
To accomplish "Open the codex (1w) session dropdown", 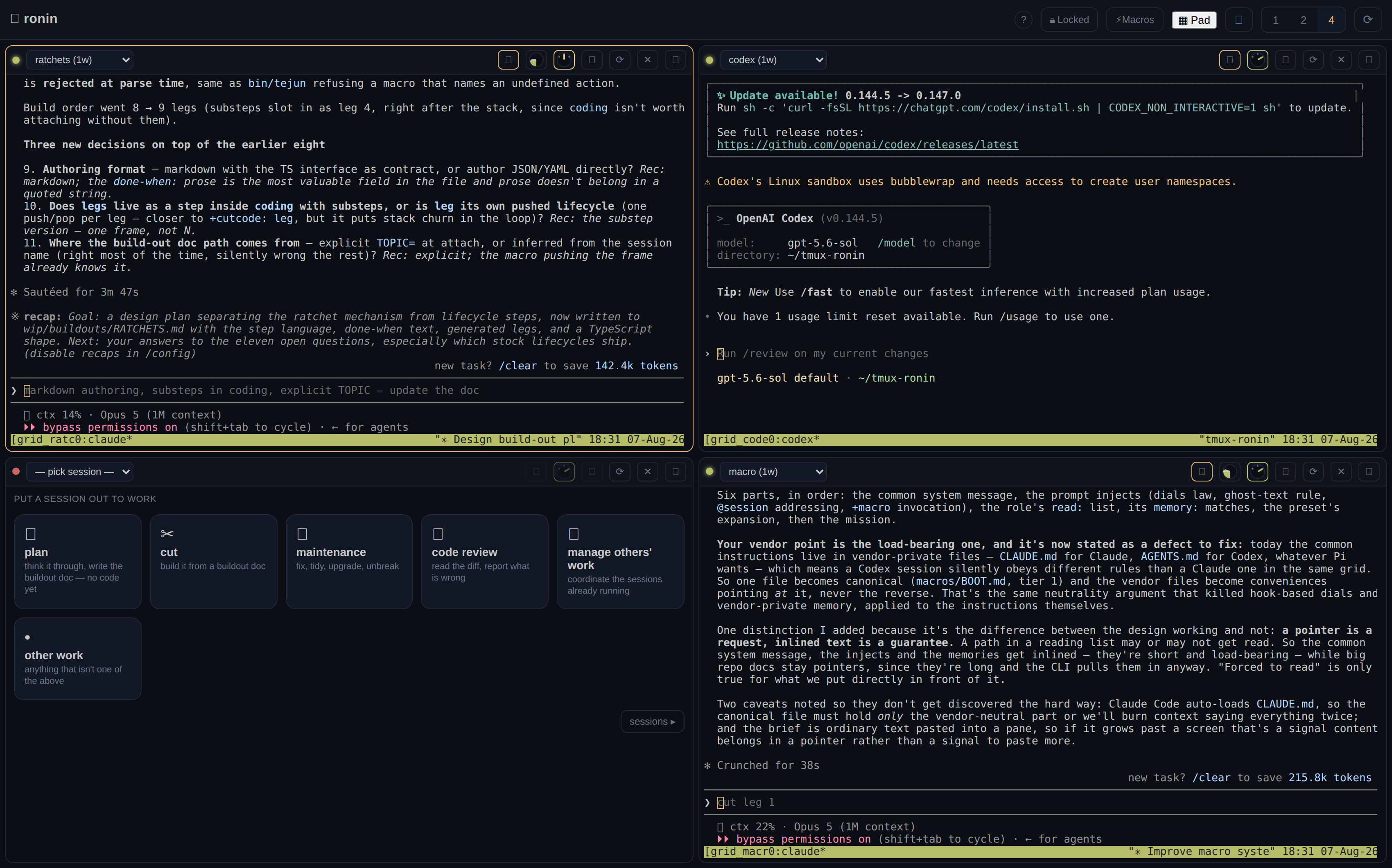I will click(773, 60).
